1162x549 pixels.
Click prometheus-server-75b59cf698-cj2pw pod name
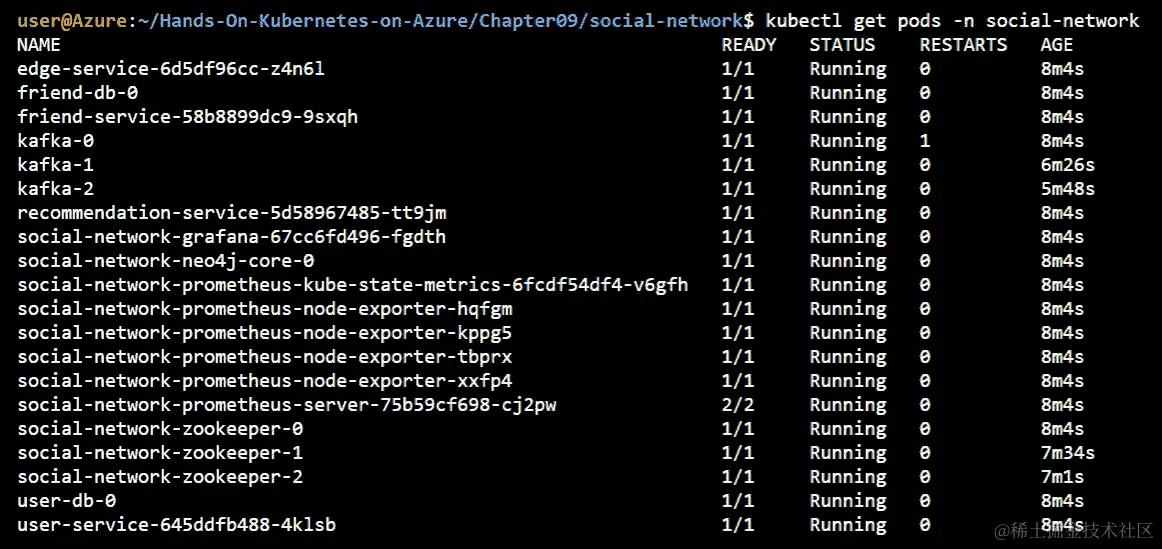[287, 405]
